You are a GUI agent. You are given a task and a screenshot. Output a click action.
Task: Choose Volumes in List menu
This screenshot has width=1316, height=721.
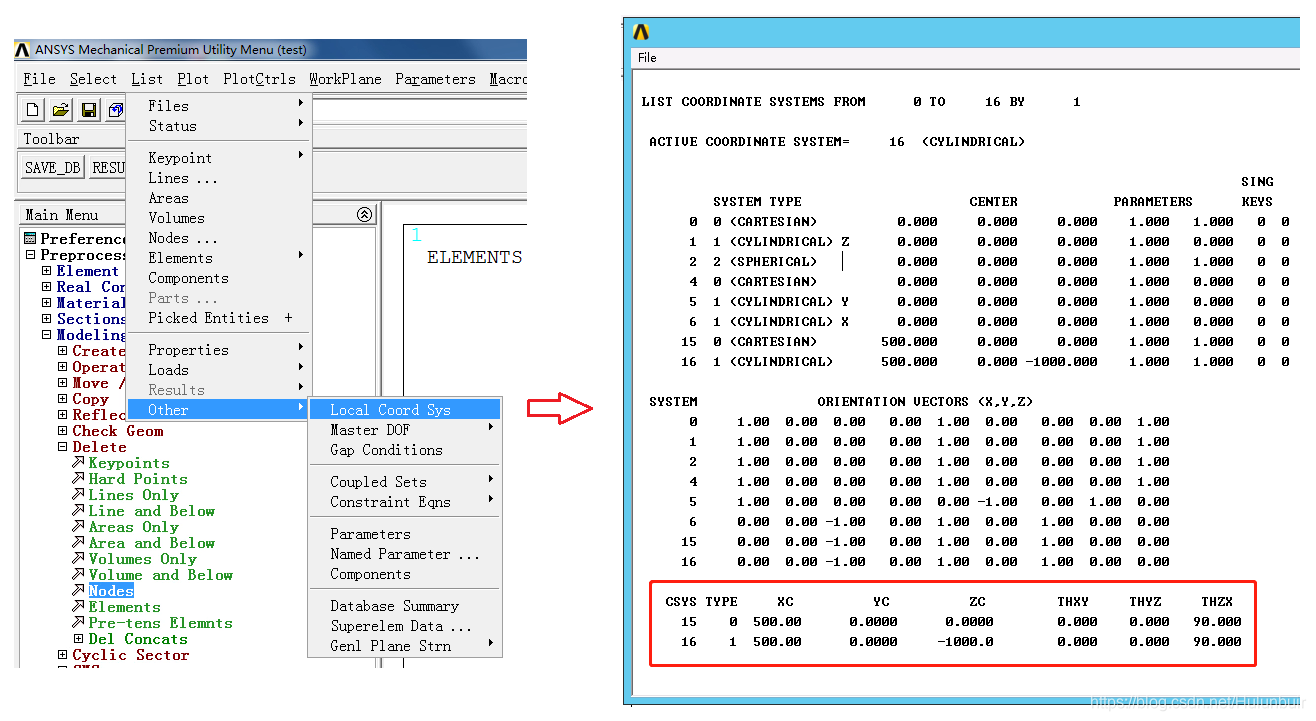(219, 218)
